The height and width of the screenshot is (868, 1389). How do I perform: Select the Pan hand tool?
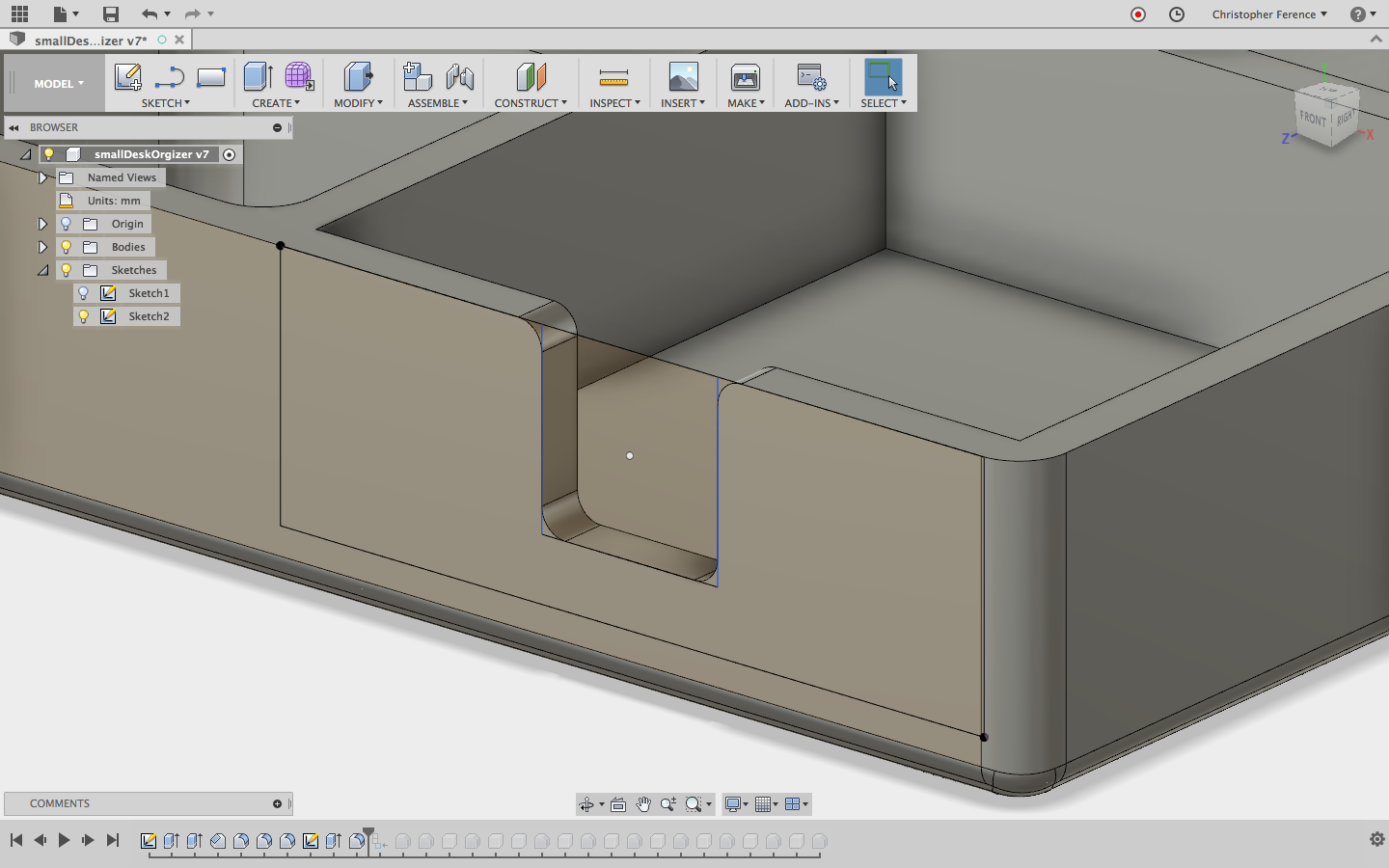(643, 804)
